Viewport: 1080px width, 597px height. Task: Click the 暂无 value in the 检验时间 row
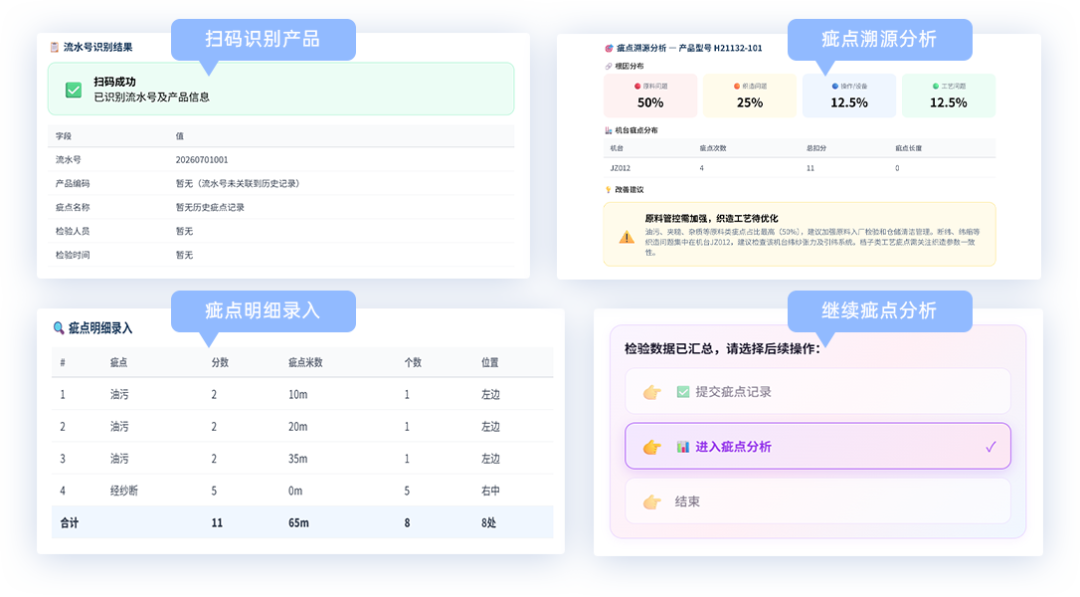(184, 255)
